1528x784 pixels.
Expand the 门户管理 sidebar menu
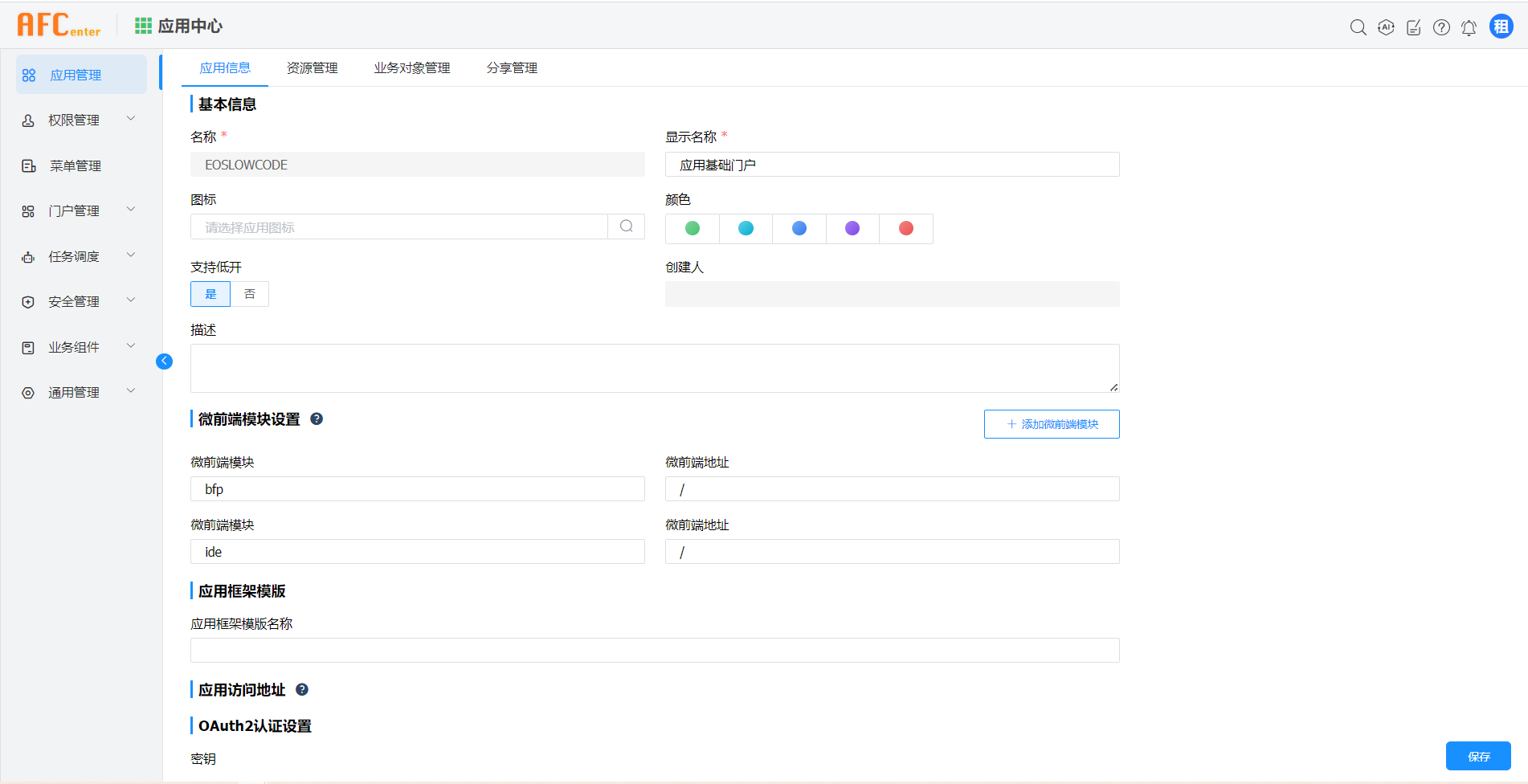[80, 210]
